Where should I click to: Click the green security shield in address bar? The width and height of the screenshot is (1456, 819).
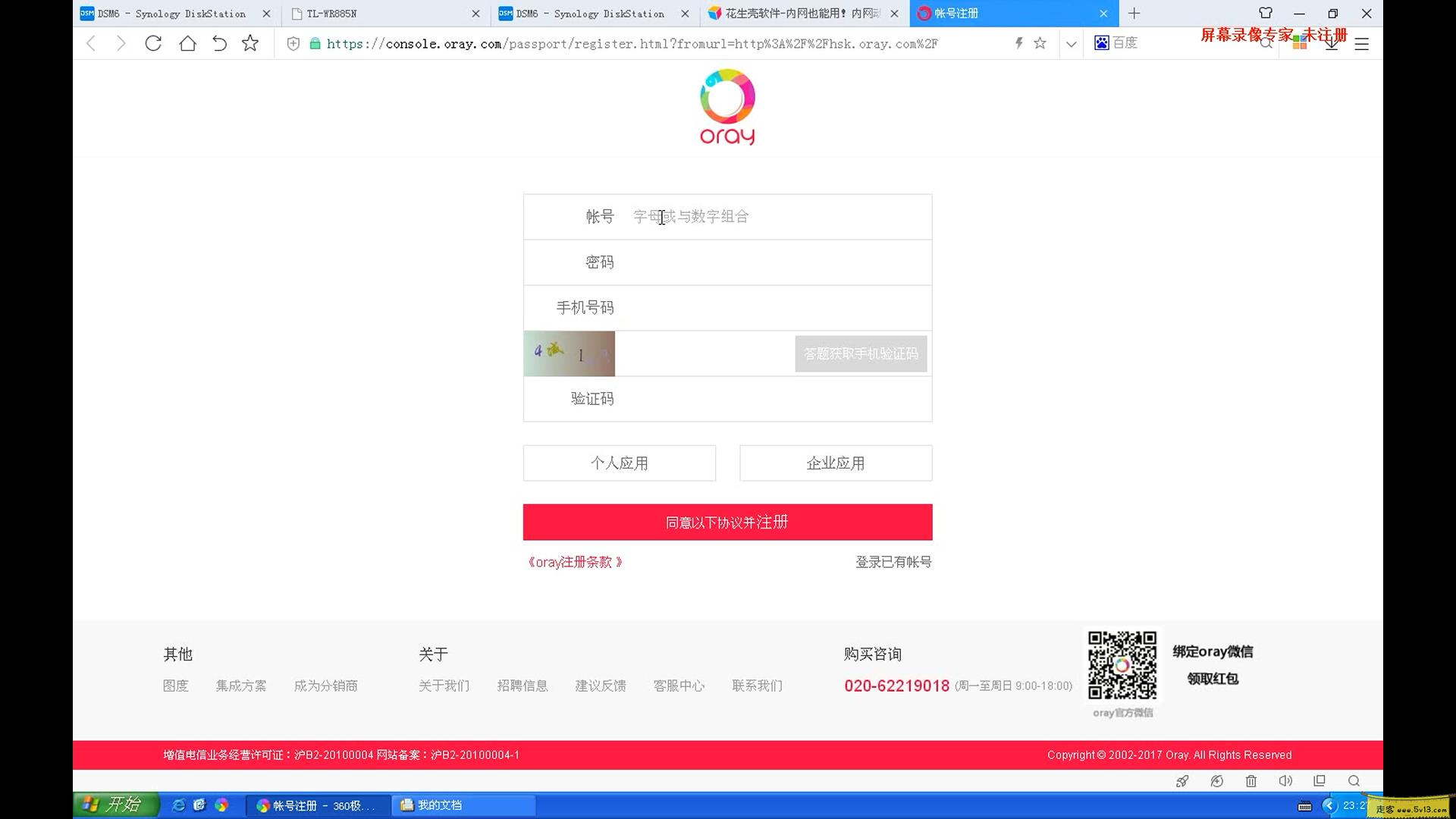point(315,43)
